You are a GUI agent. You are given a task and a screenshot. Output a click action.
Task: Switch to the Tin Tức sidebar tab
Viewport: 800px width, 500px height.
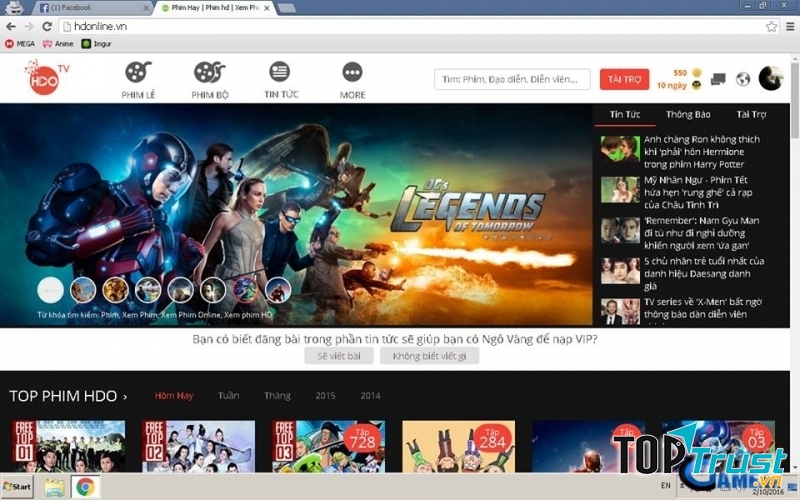pyautogui.click(x=624, y=114)
